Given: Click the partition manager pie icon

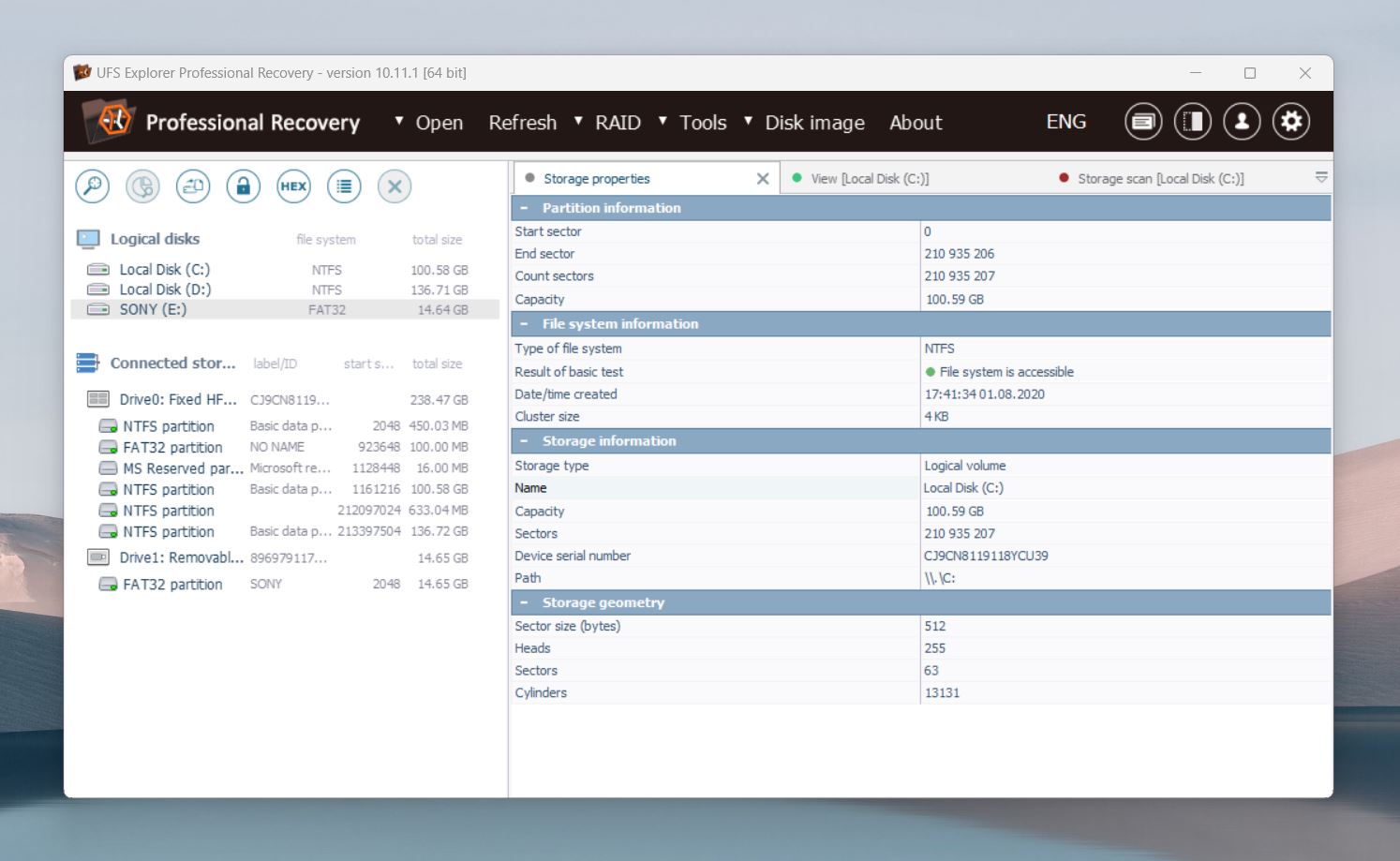Looking at the screenshot, I should 143,186.
